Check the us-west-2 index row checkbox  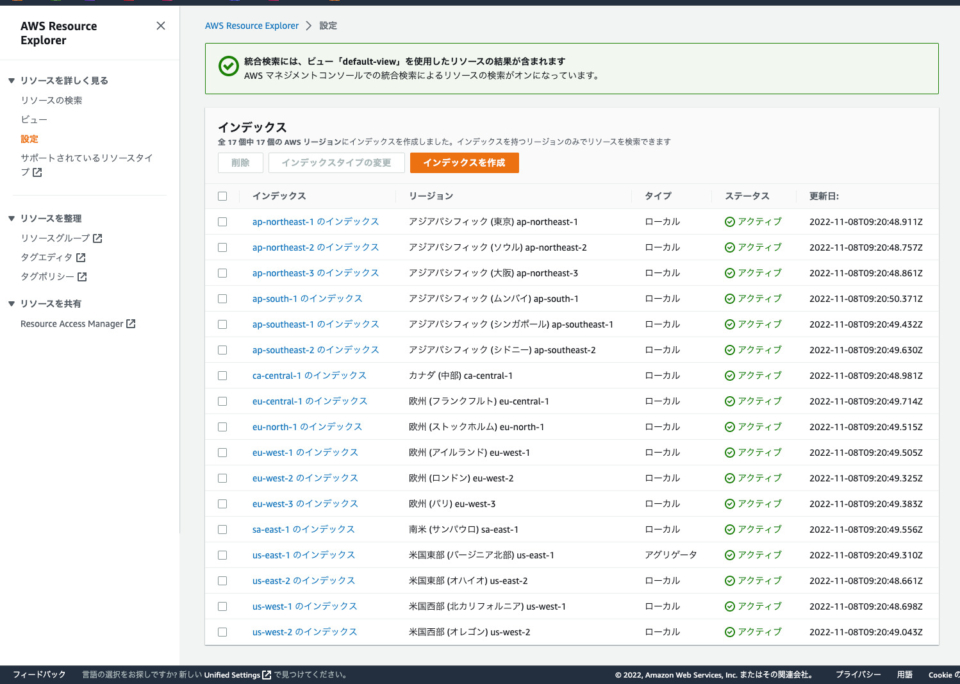coord(222,631)
